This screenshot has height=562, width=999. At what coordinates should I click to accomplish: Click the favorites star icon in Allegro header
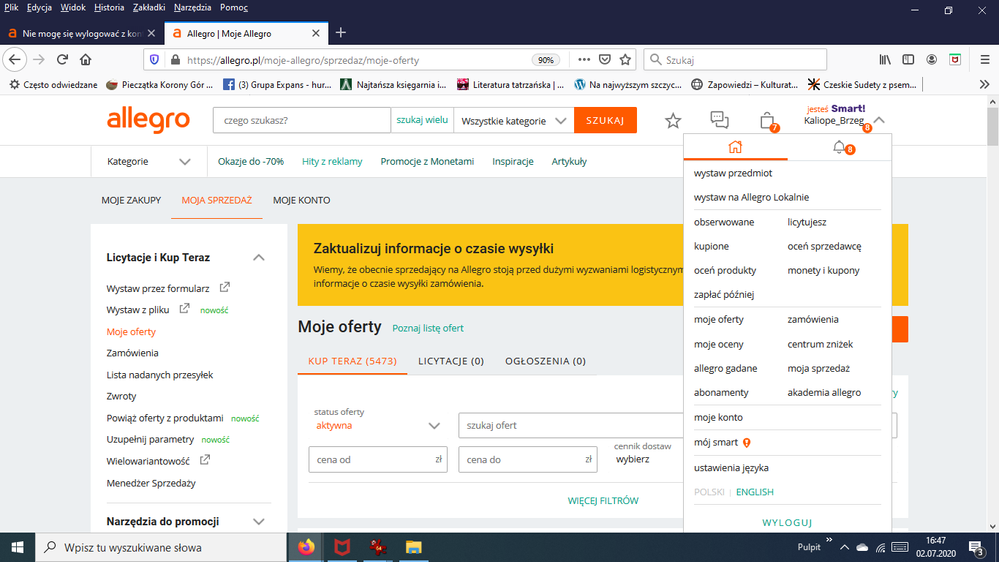tap(673, 121)
